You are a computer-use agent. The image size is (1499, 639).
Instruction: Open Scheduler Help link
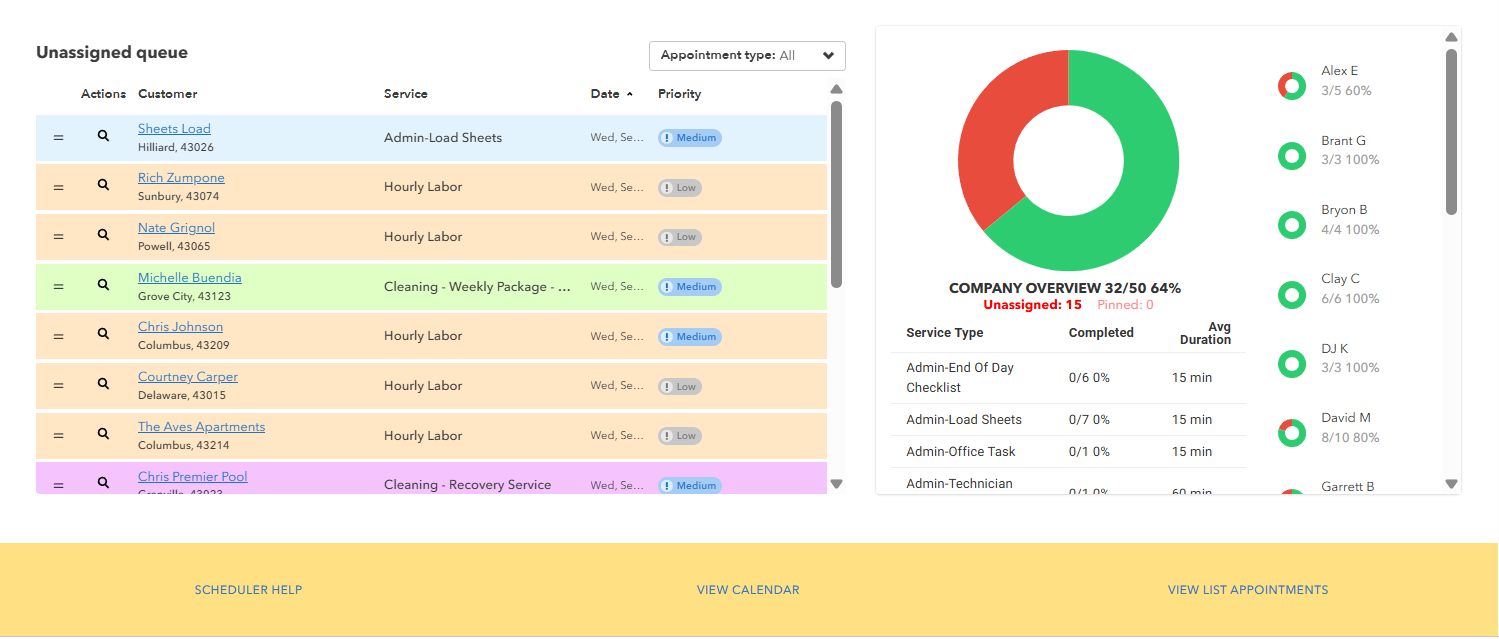tap(248, 590)
